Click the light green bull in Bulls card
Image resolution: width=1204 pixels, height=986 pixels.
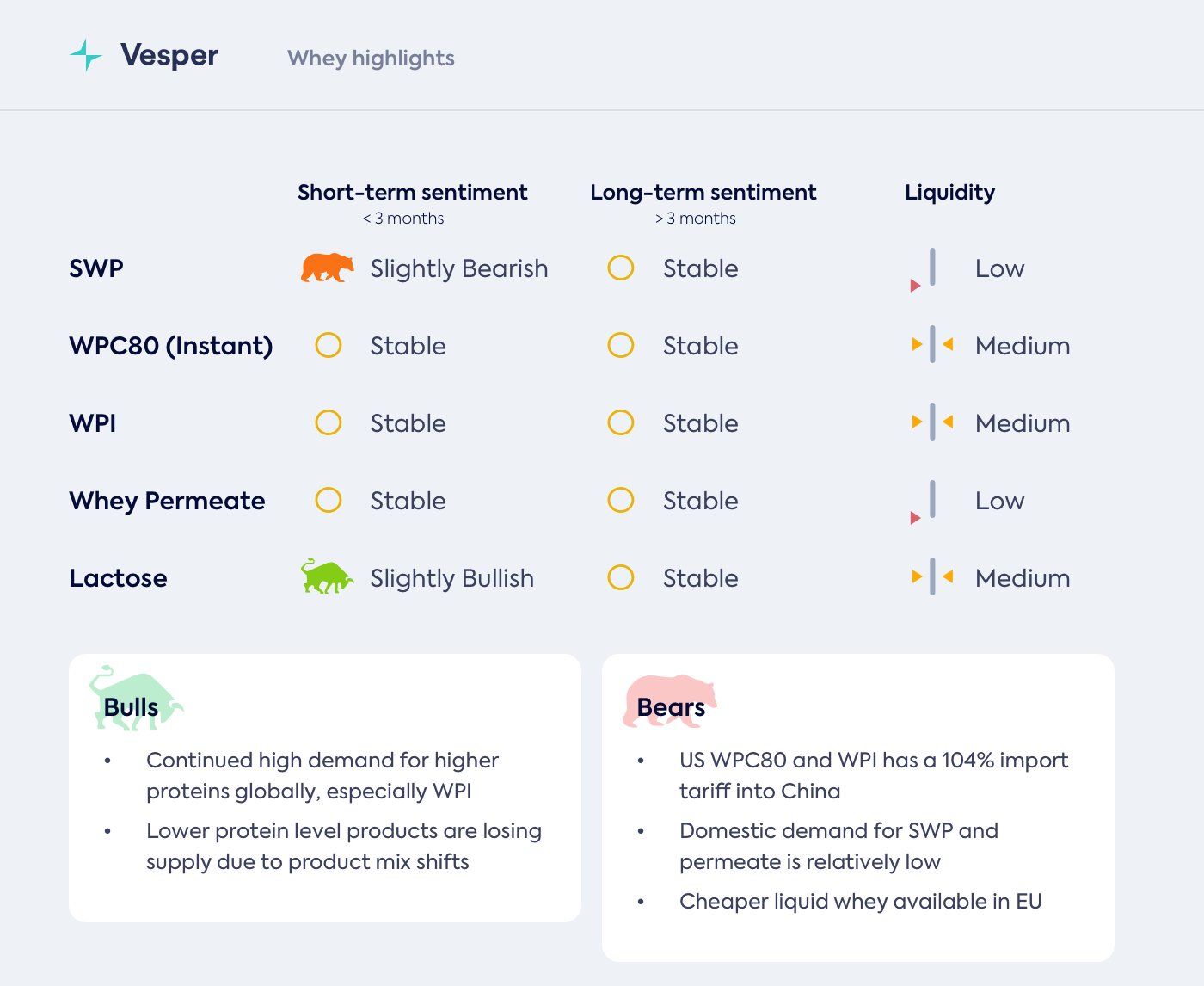[135, 698]
